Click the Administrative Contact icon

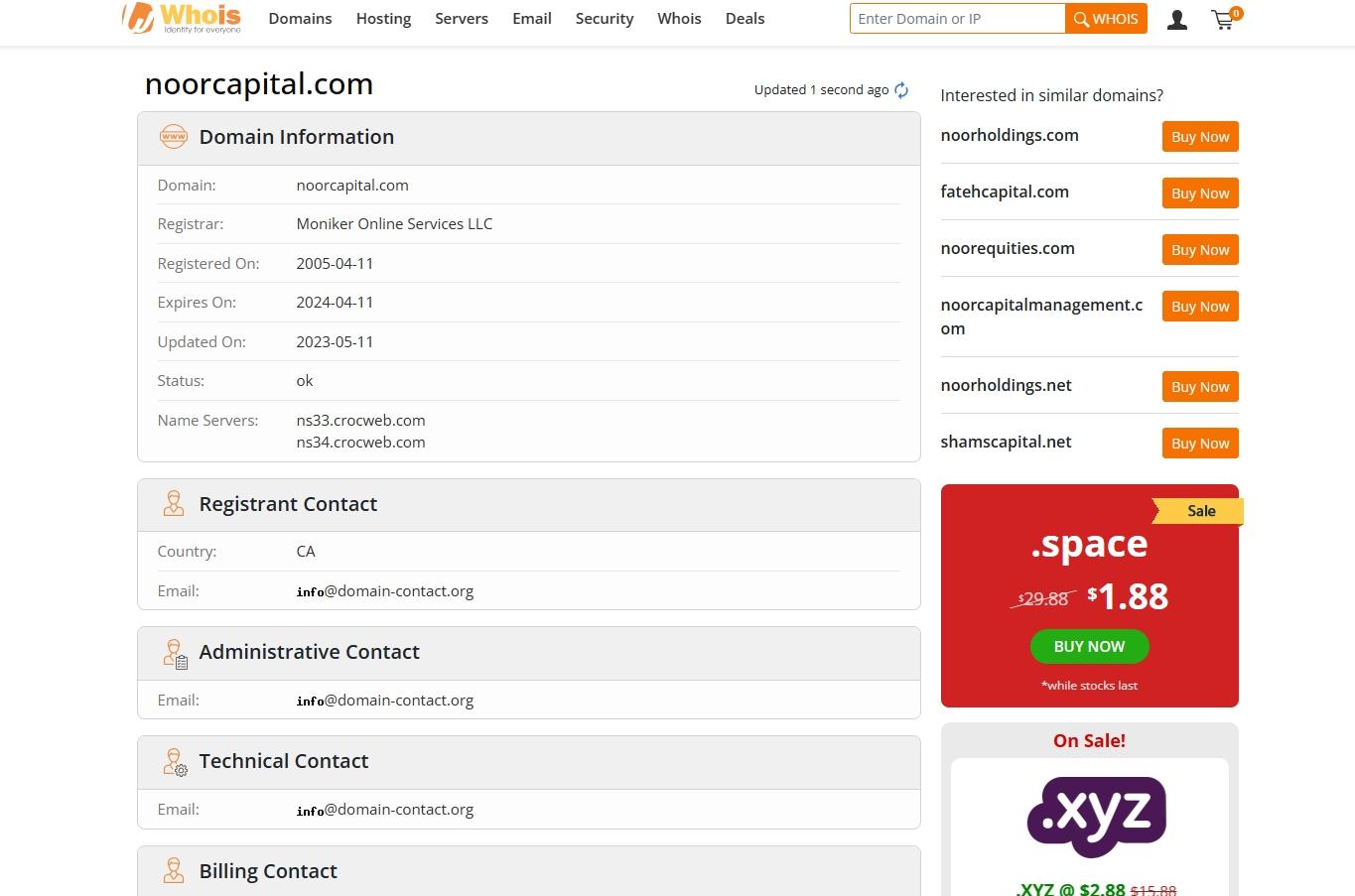click(x=175, y=653)
